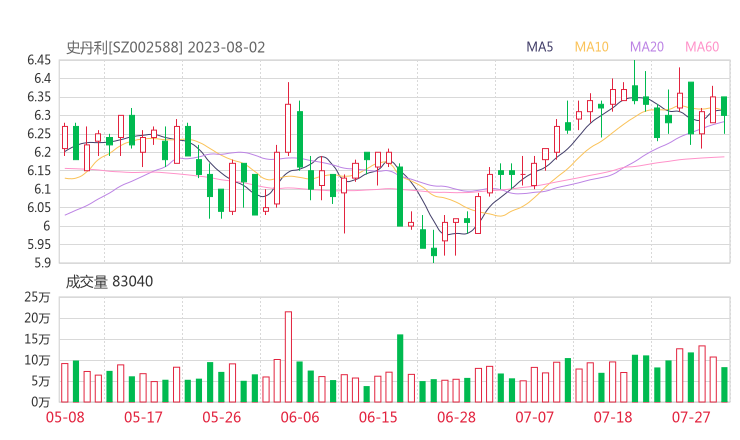Click the 20万 volume axis label
740x440 pixels.
pyautogui.click(x=37, y=318)
